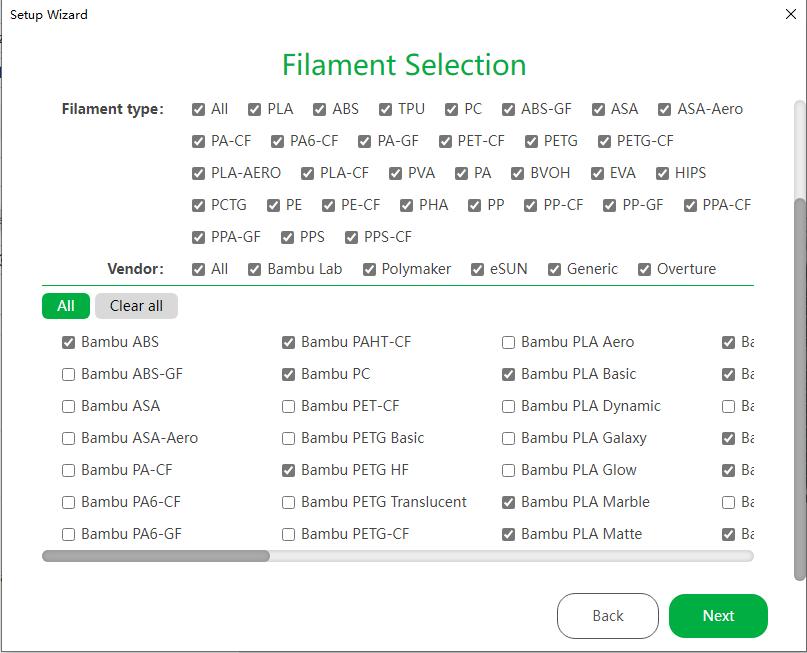Image resolution: width=807 pixels, height=653 pixels.
Task: Toggle PHA filament type
Action: 406,206
